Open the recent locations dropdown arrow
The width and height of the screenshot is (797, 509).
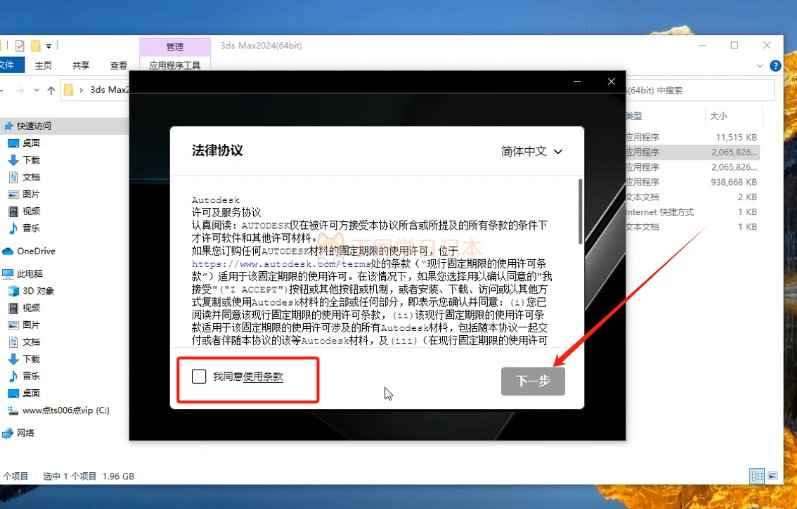click(37, 91)
